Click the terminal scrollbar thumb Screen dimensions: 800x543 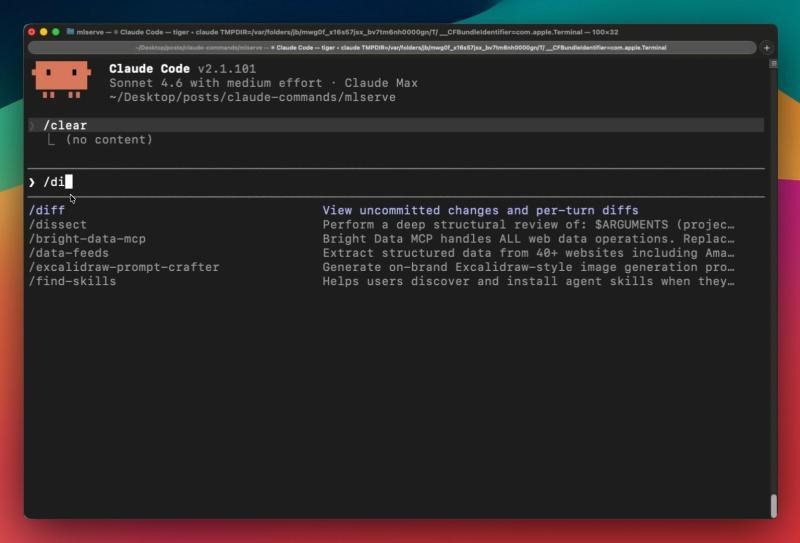coord(772,506)
